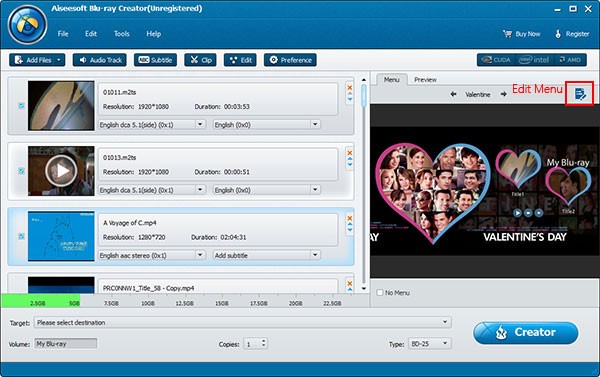
Task: Uncheck the 01011.m2ts file checkbox
Action: click(22, 106)
